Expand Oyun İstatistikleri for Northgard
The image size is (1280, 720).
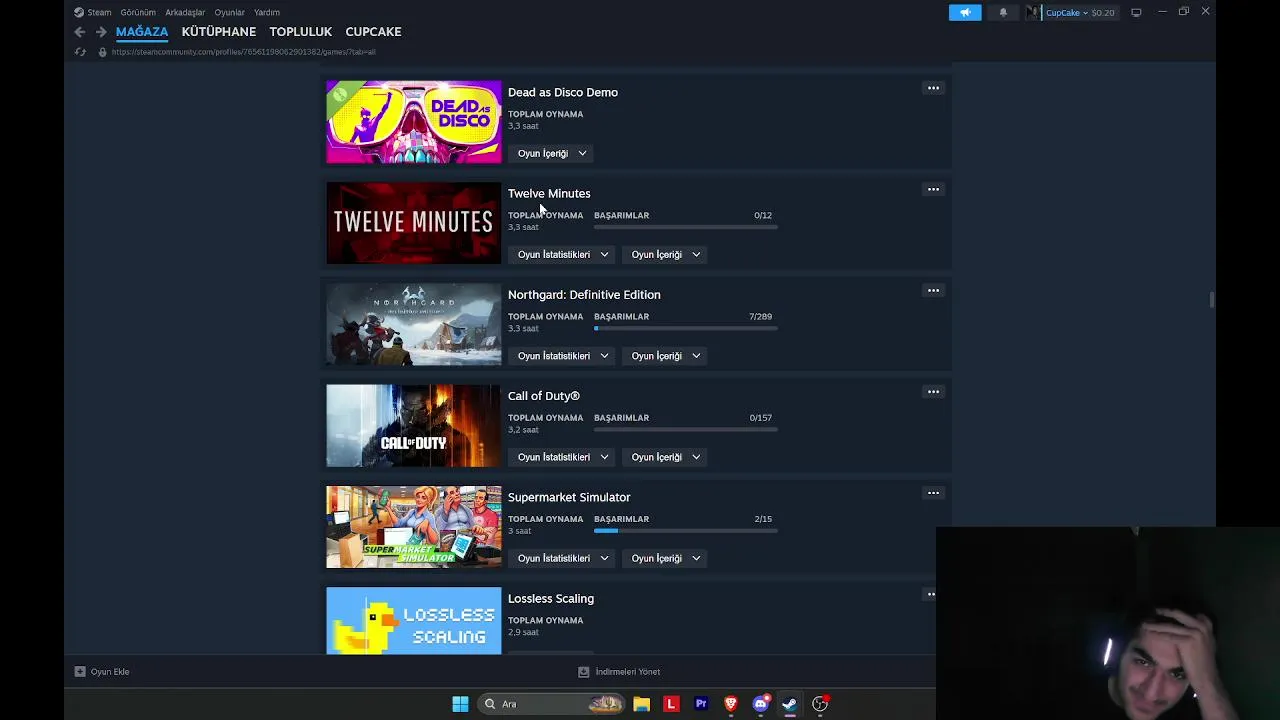point(563,356)
